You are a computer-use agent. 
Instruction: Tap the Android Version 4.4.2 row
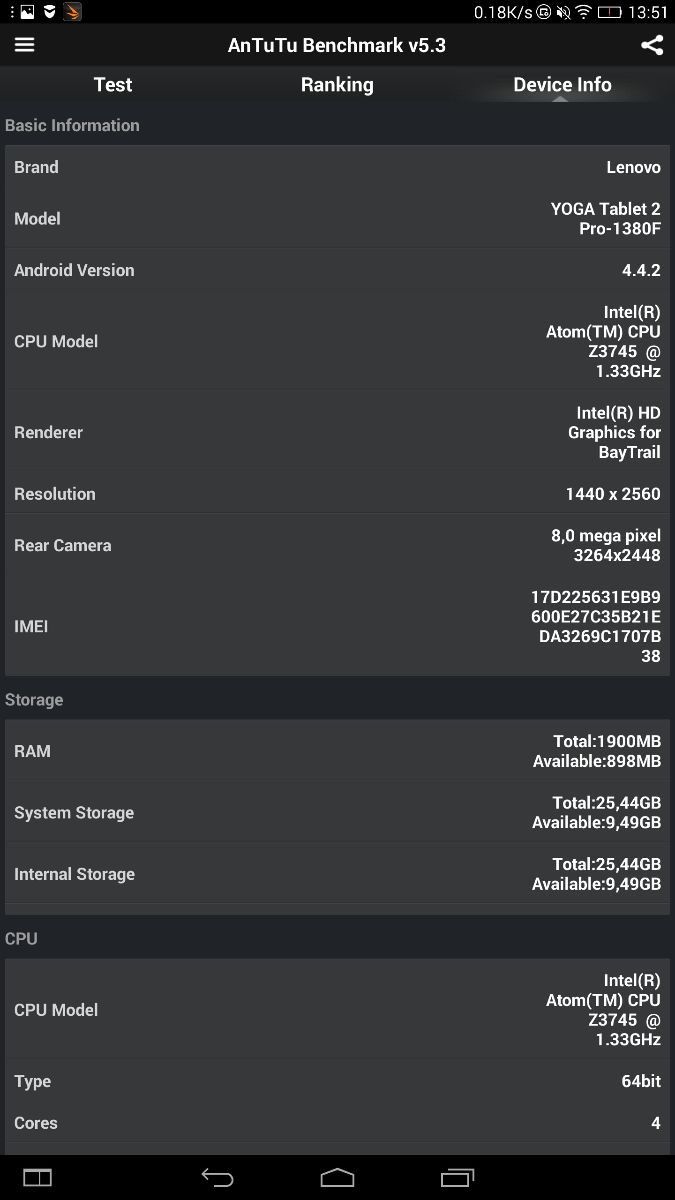337,270
